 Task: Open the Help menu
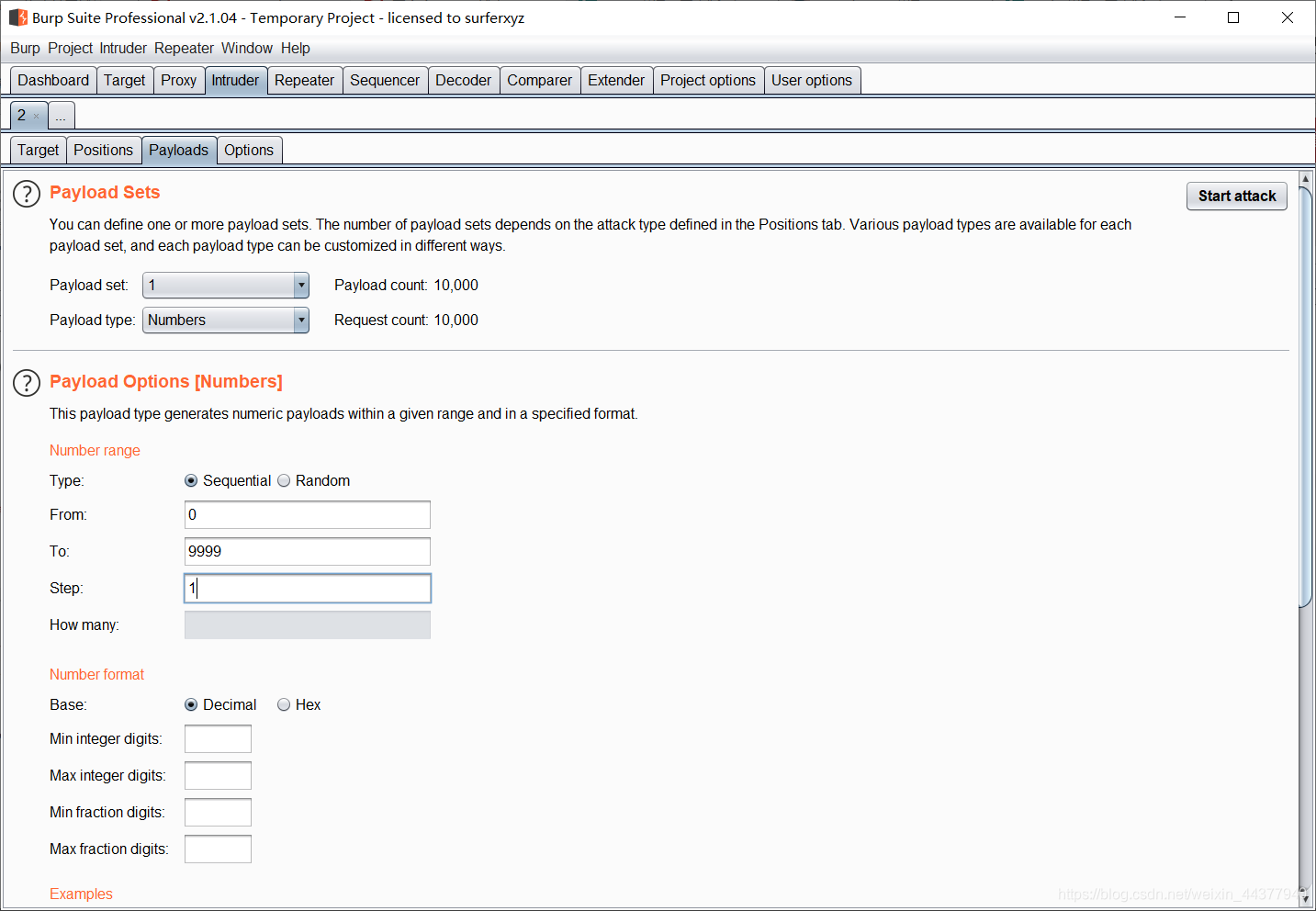pyautogui.click(x=295, y=48)
